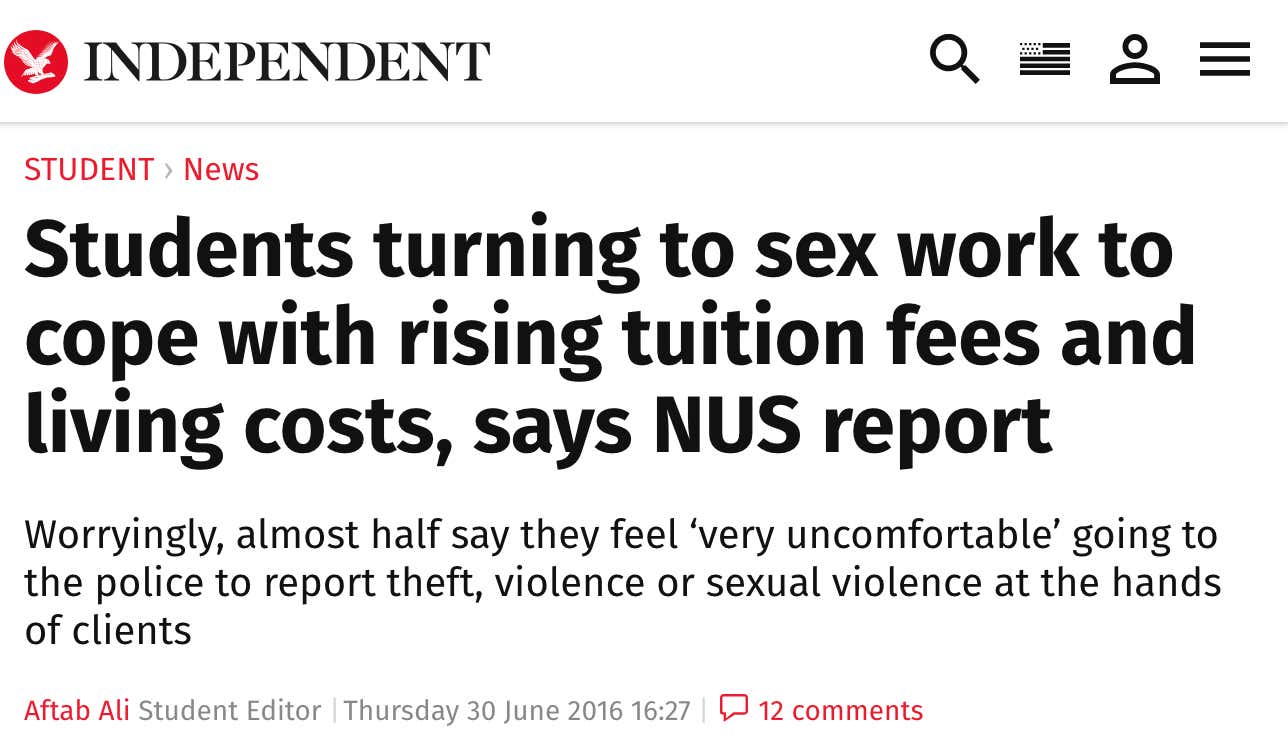Screen dimensions: 1288x754
Task: Open the News breadcrumb link
Action: point(221,170)
